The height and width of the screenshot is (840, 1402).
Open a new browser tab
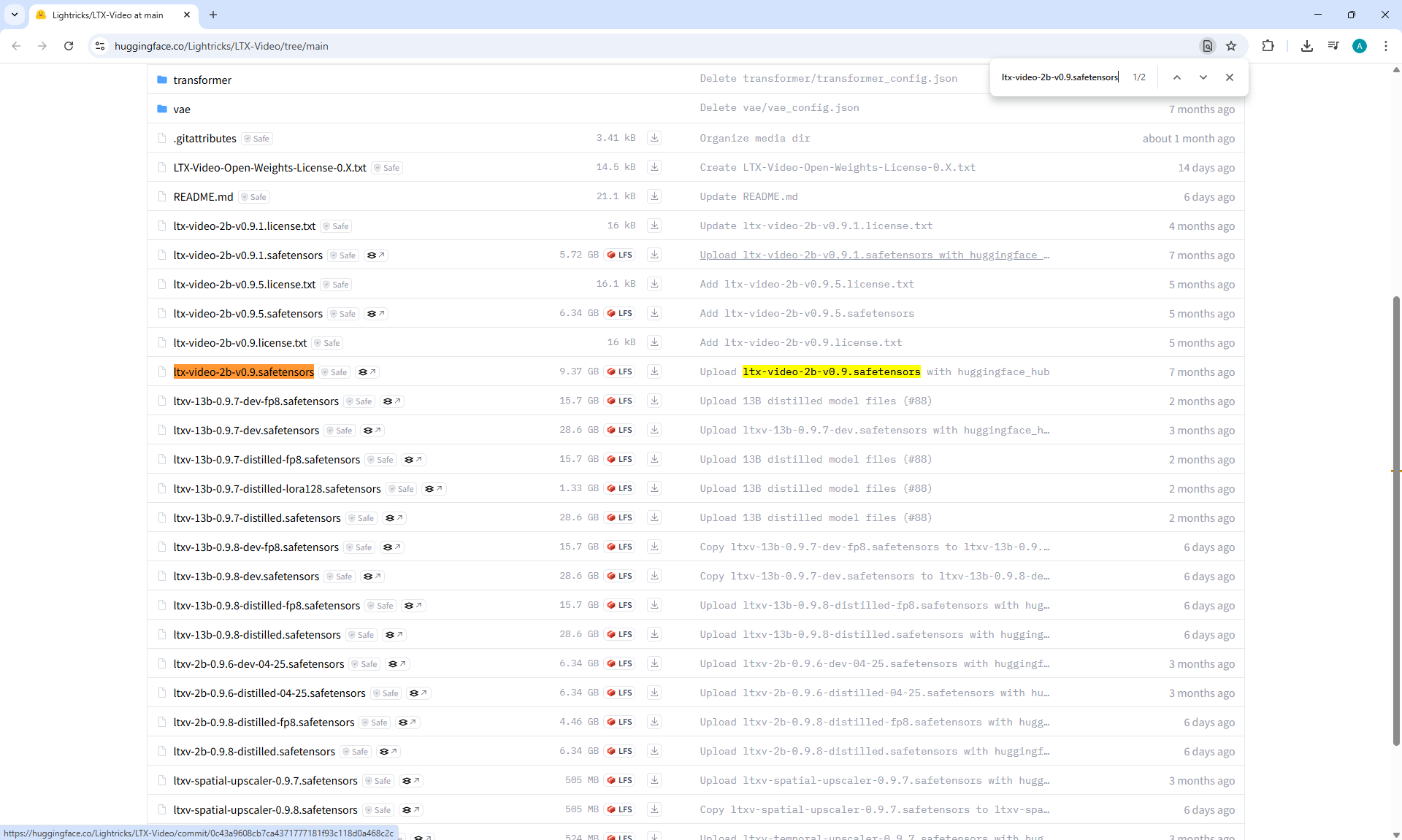point(213,15)
